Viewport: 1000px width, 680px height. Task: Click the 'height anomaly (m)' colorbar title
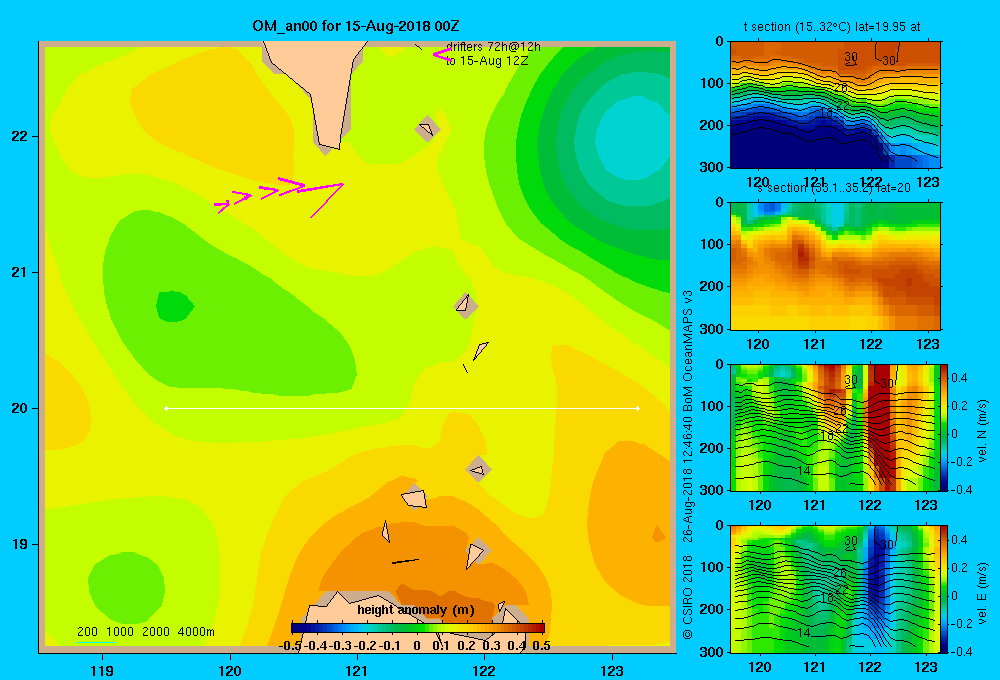pyautogui.click(x=416, y=610)
